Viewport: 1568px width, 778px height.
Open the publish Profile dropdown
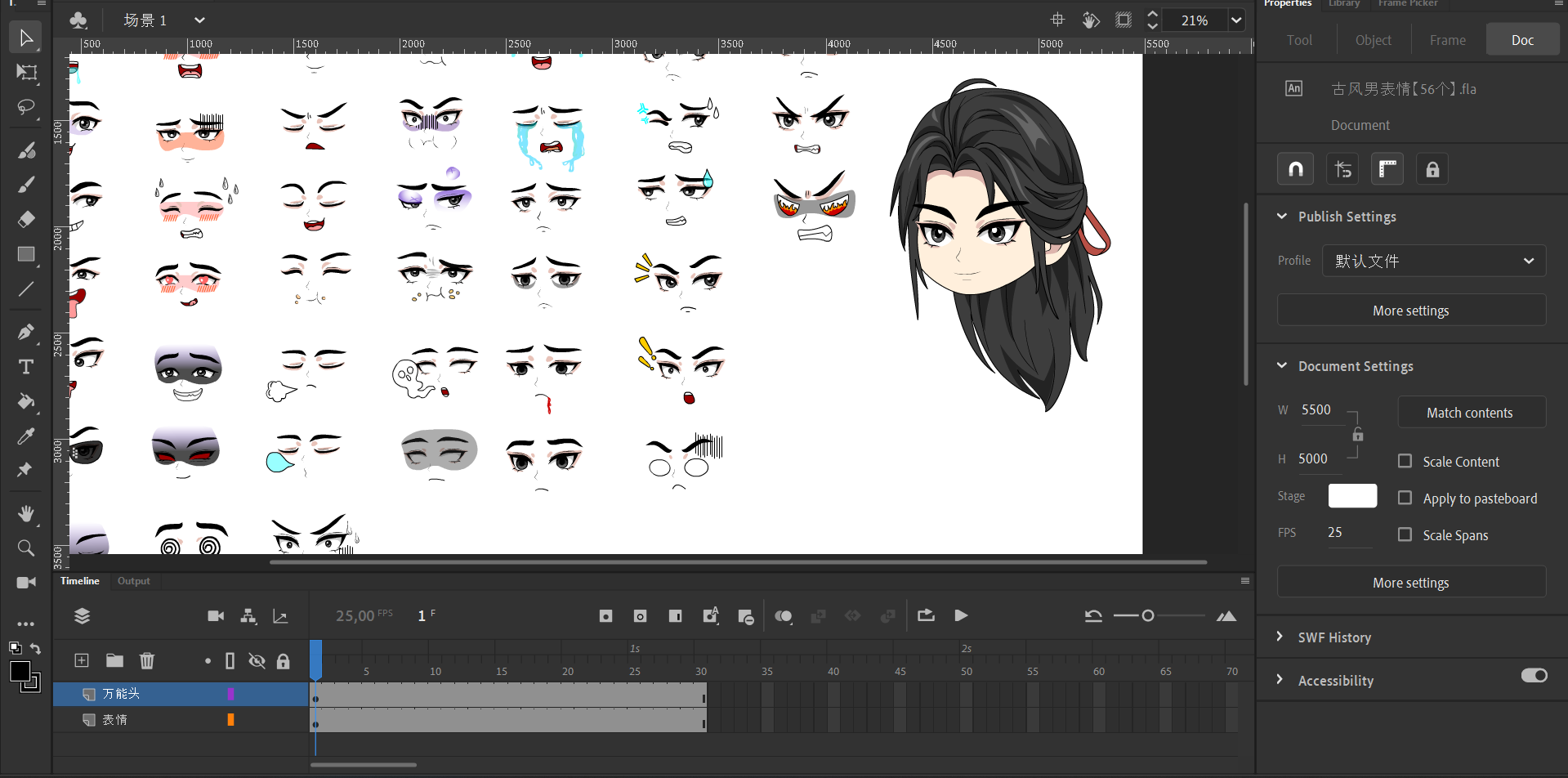1434,261
